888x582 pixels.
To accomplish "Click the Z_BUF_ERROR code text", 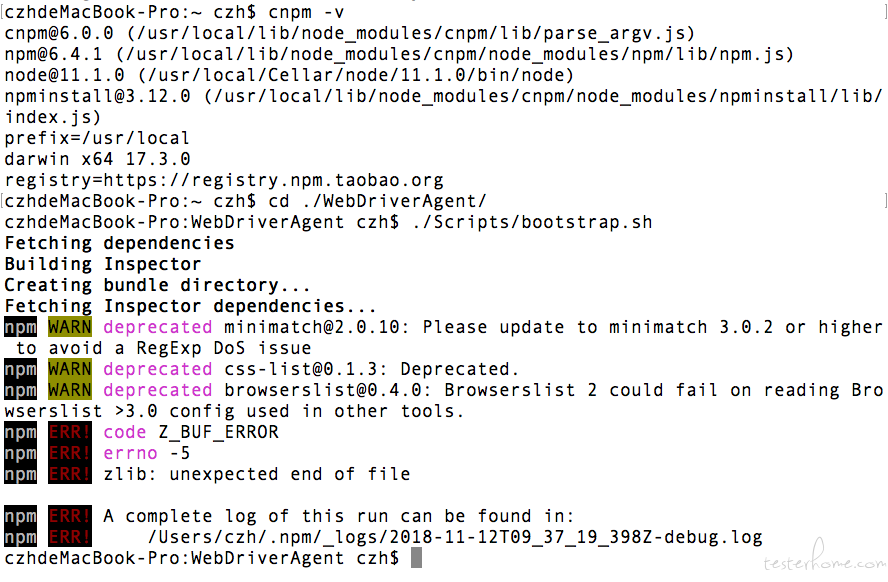I will tap(219, 433).
